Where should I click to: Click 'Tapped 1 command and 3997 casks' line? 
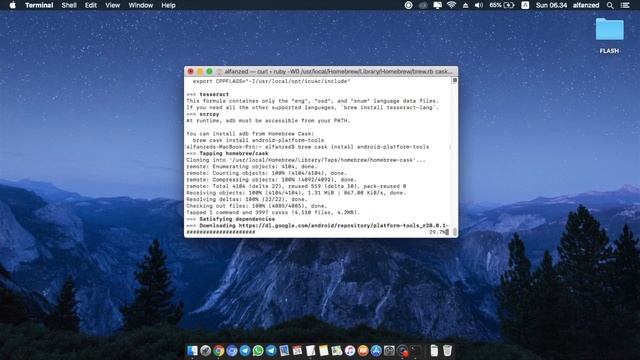click(273, 212)
